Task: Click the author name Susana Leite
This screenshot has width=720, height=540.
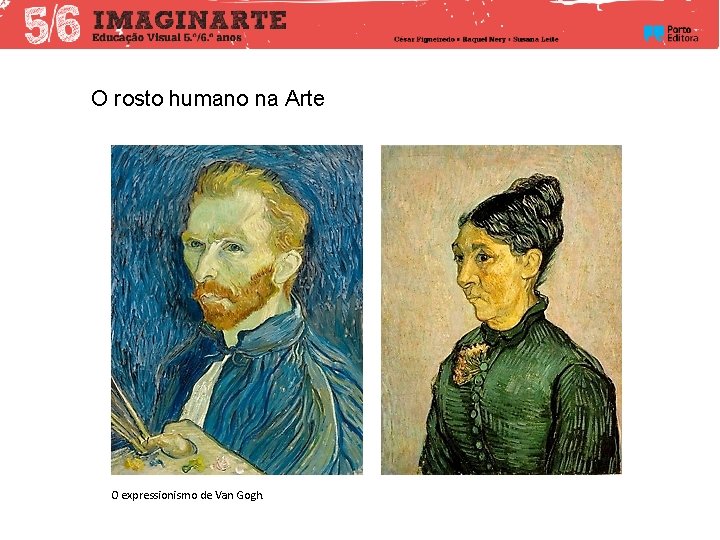Action: coord(536,39)
